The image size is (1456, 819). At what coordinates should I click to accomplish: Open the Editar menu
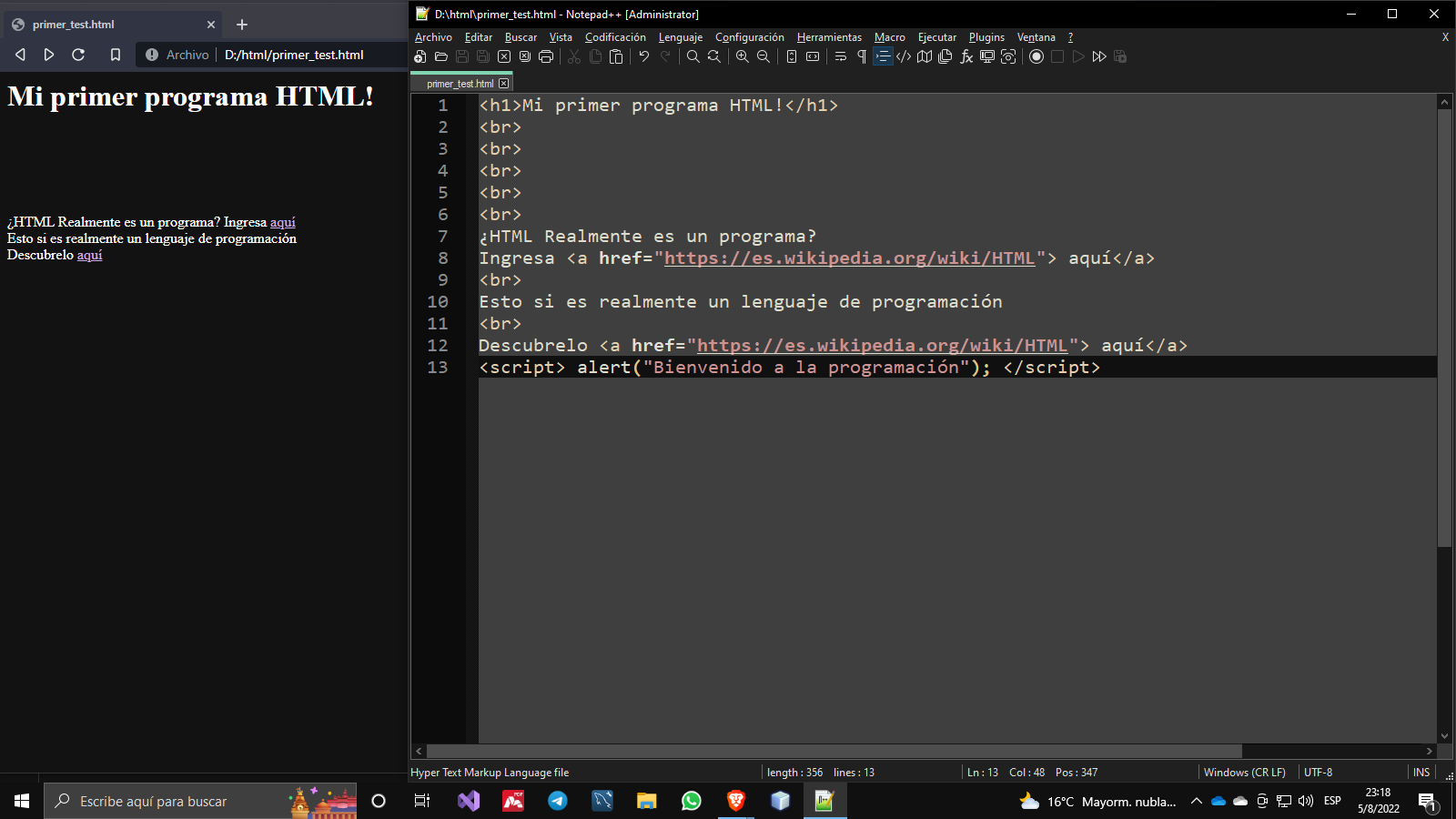click(479, 37)
